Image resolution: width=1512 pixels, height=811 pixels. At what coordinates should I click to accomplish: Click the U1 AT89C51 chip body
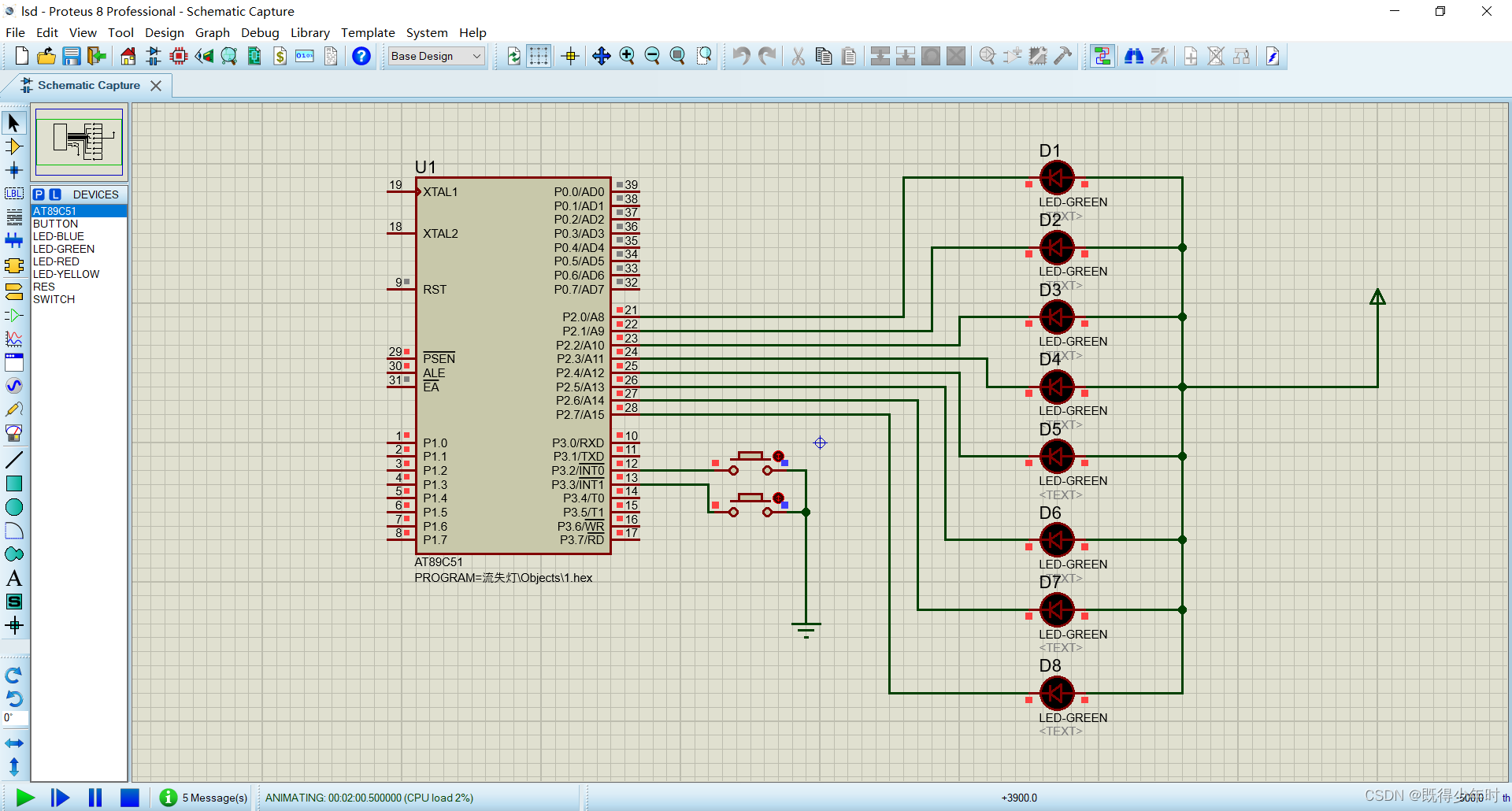point(513,365)
